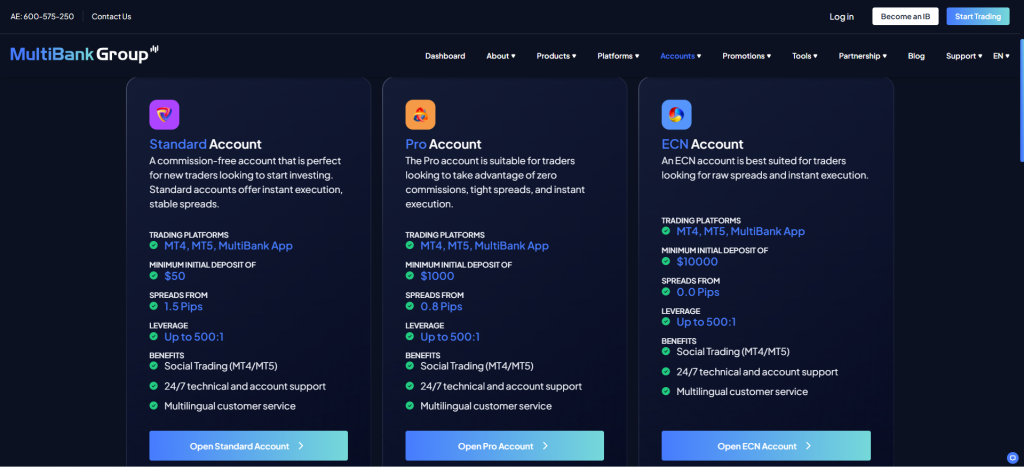This screenshot has width=1024, height=467.
Task: Click the page vertical scrollbar thumb
Action: coord(1021,99)
